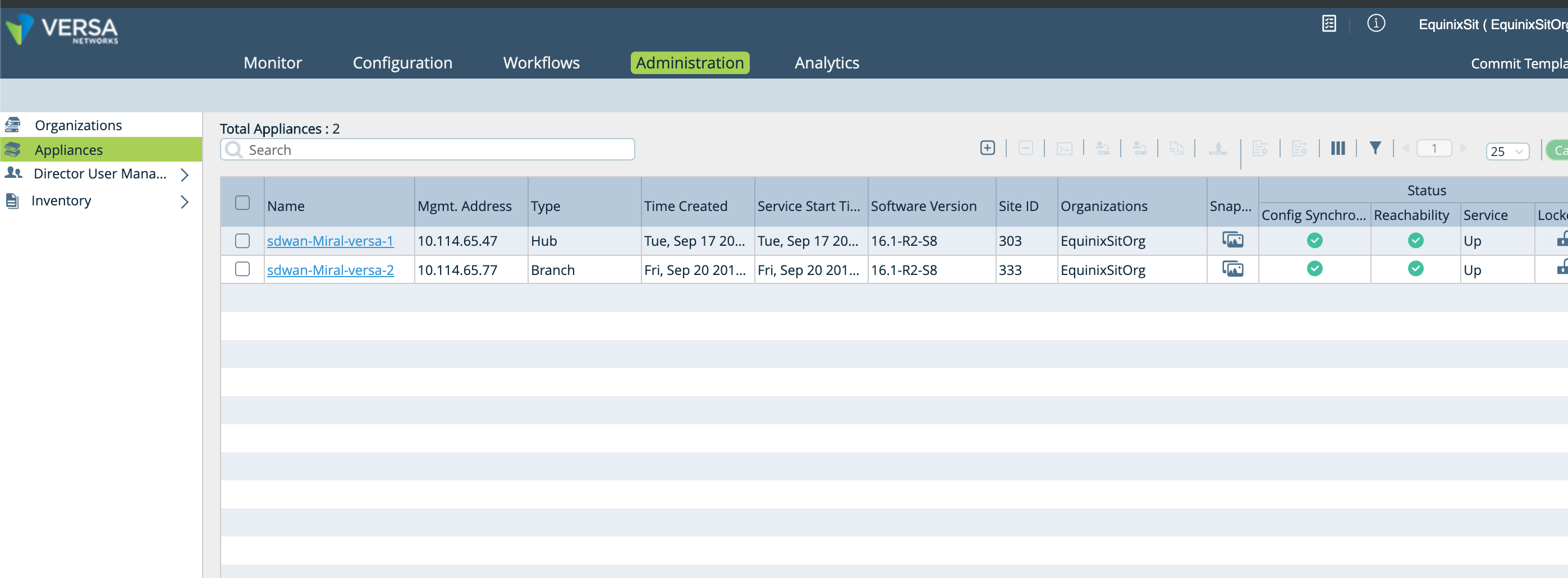1568x578 pixels.
Task: Select Inventory in the sidebar
Action: 61,200
